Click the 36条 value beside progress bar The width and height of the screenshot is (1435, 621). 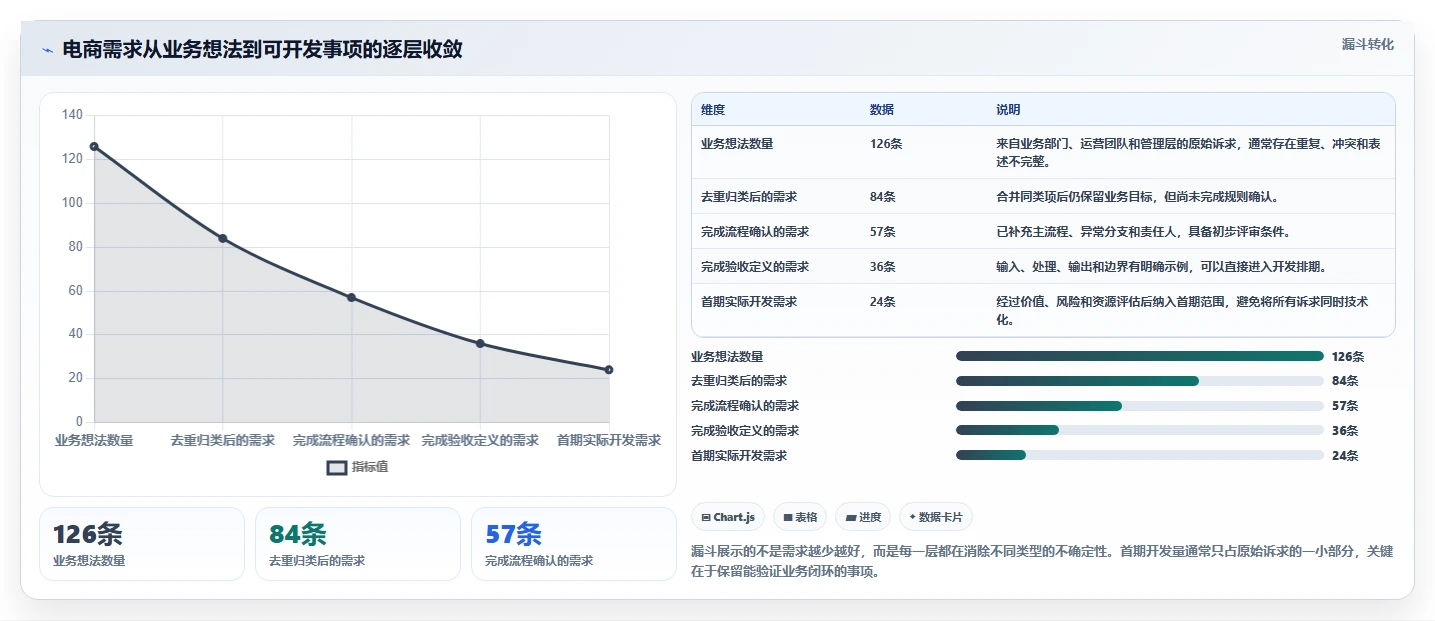pos(1345,430)
